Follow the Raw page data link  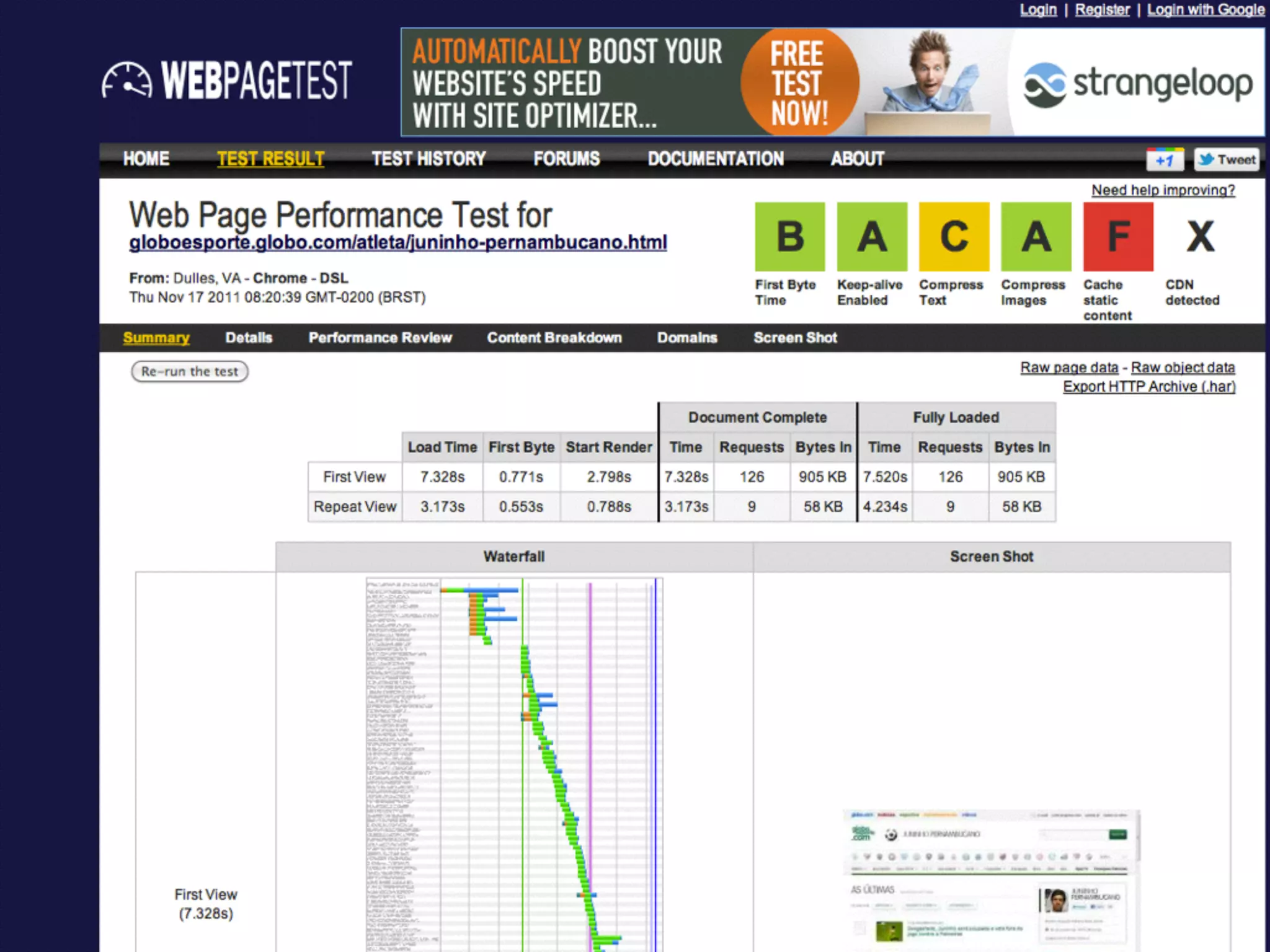(x=1069, y=368)
